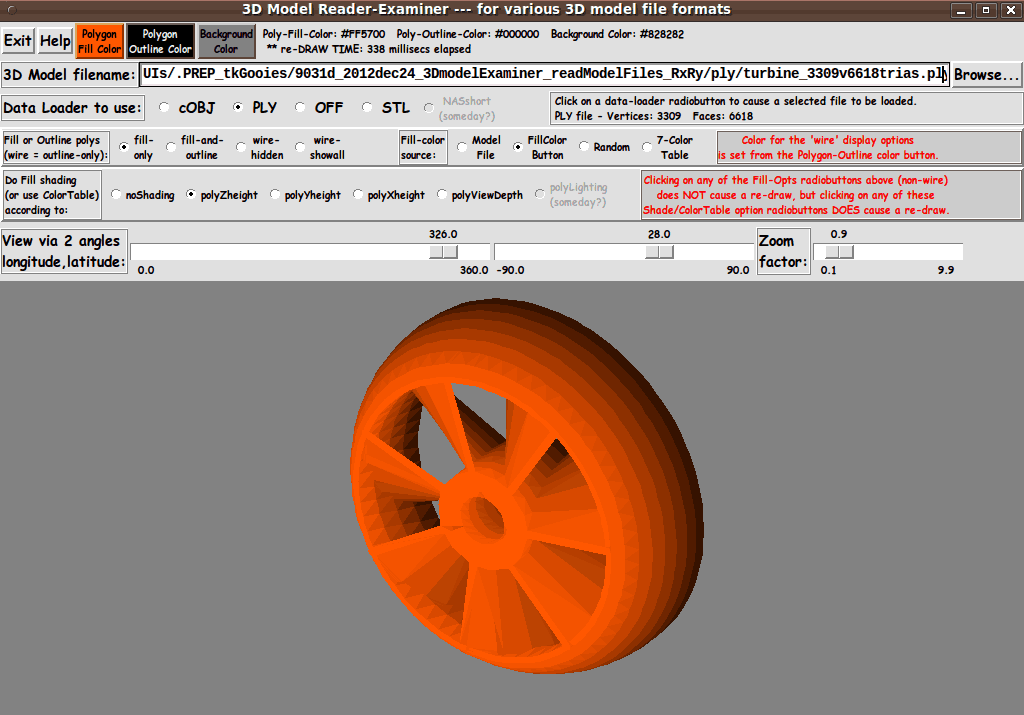Browse for a 3D model file

(x=986, y=75)
